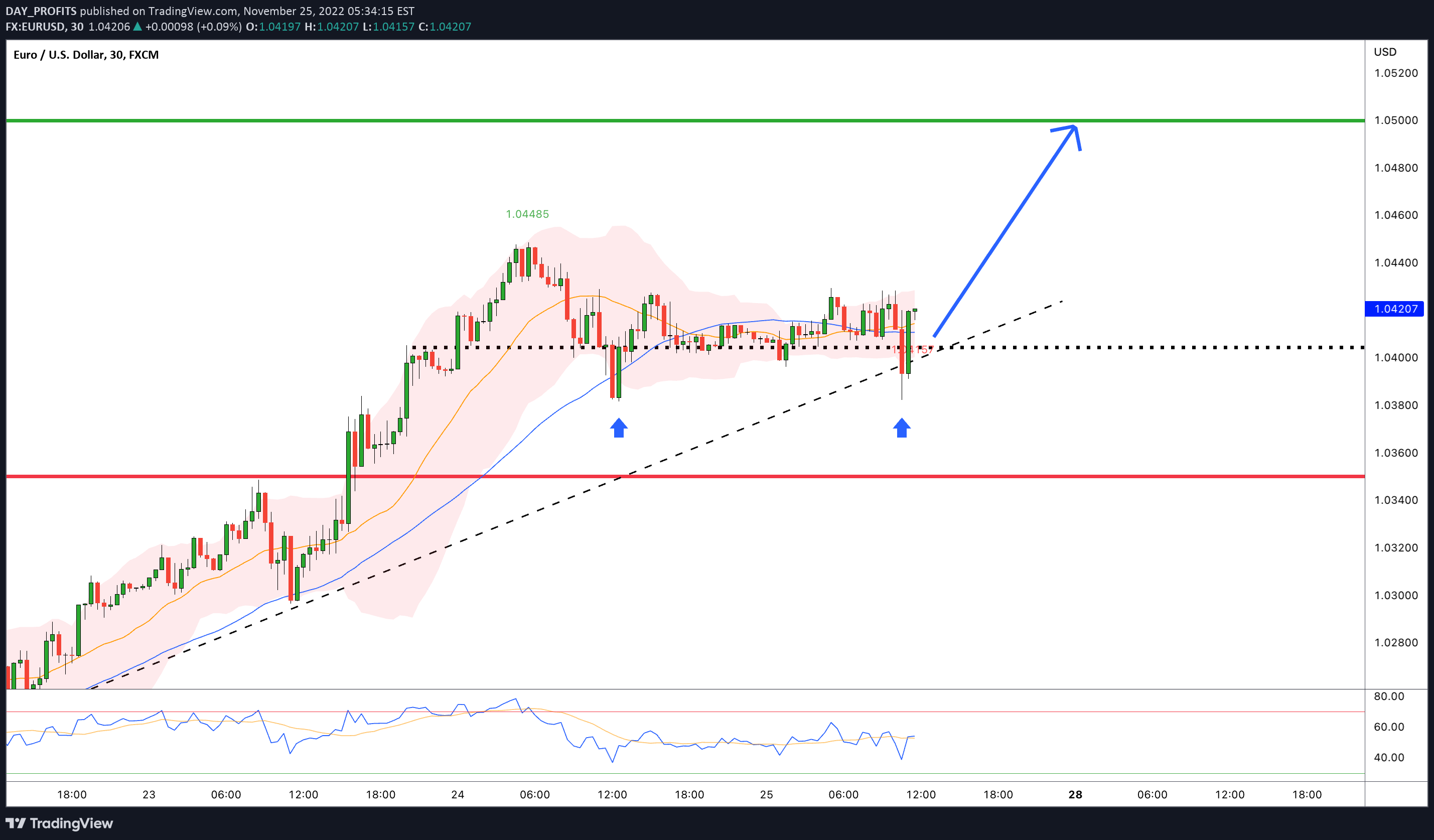Image resolution: width=1434 pixels, height=840 pixels.
Task: Click the 1.04600 price axis label
Action: (x=1396, y=215)
